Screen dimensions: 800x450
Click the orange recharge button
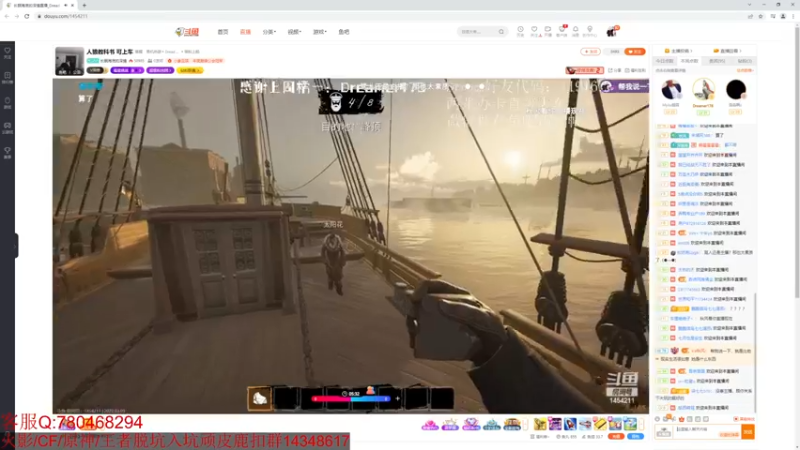(x=616, y=437)
